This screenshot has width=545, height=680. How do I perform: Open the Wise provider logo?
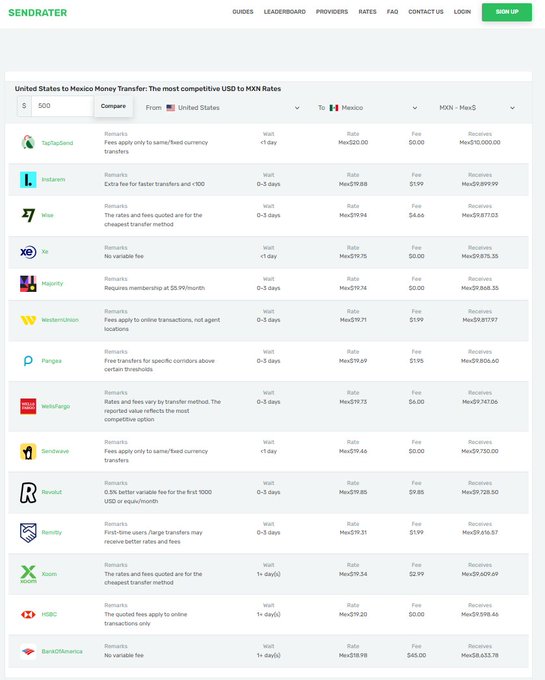click(28, 215)
